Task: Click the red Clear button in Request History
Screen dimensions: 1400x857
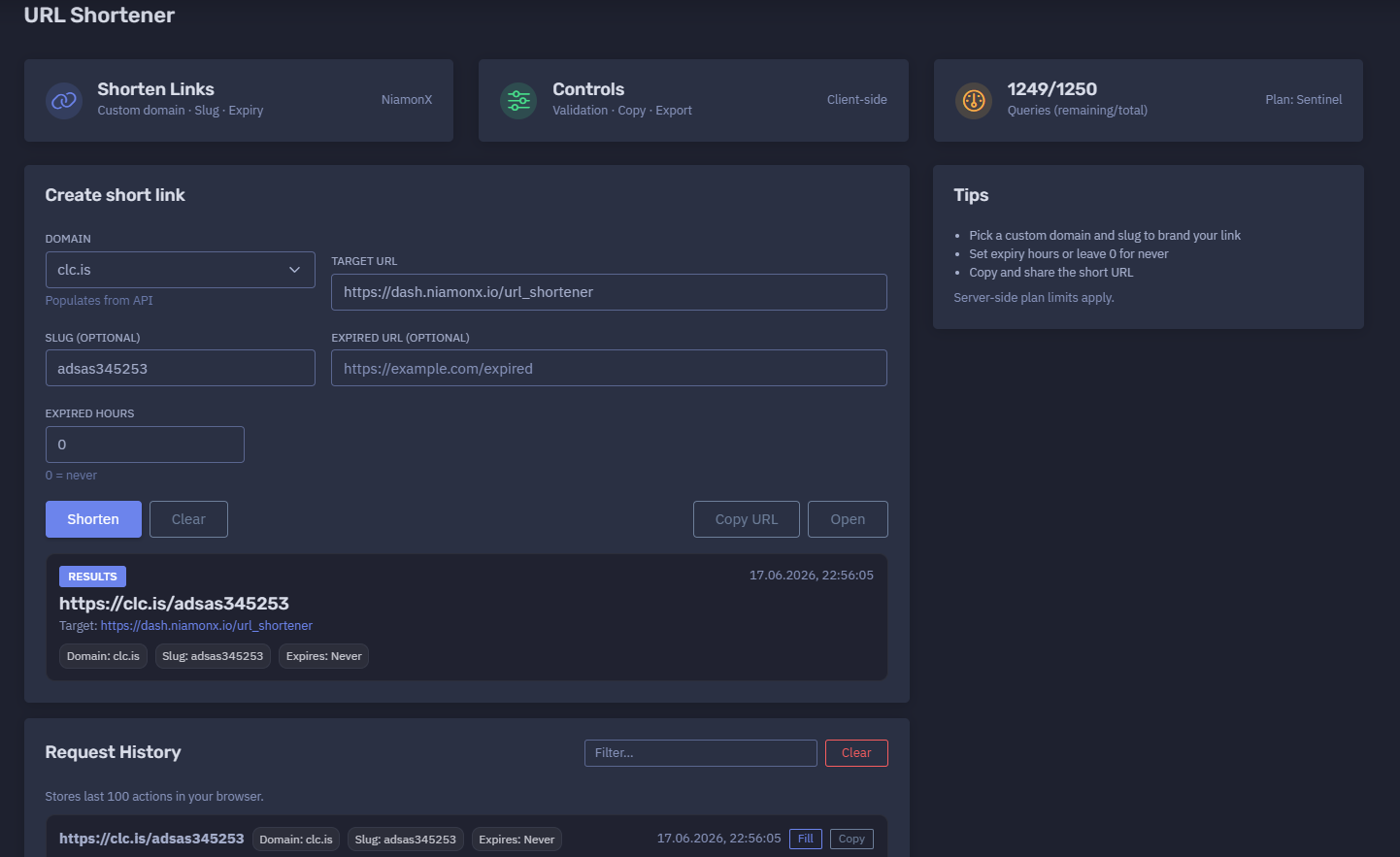Action: (856, 753)
